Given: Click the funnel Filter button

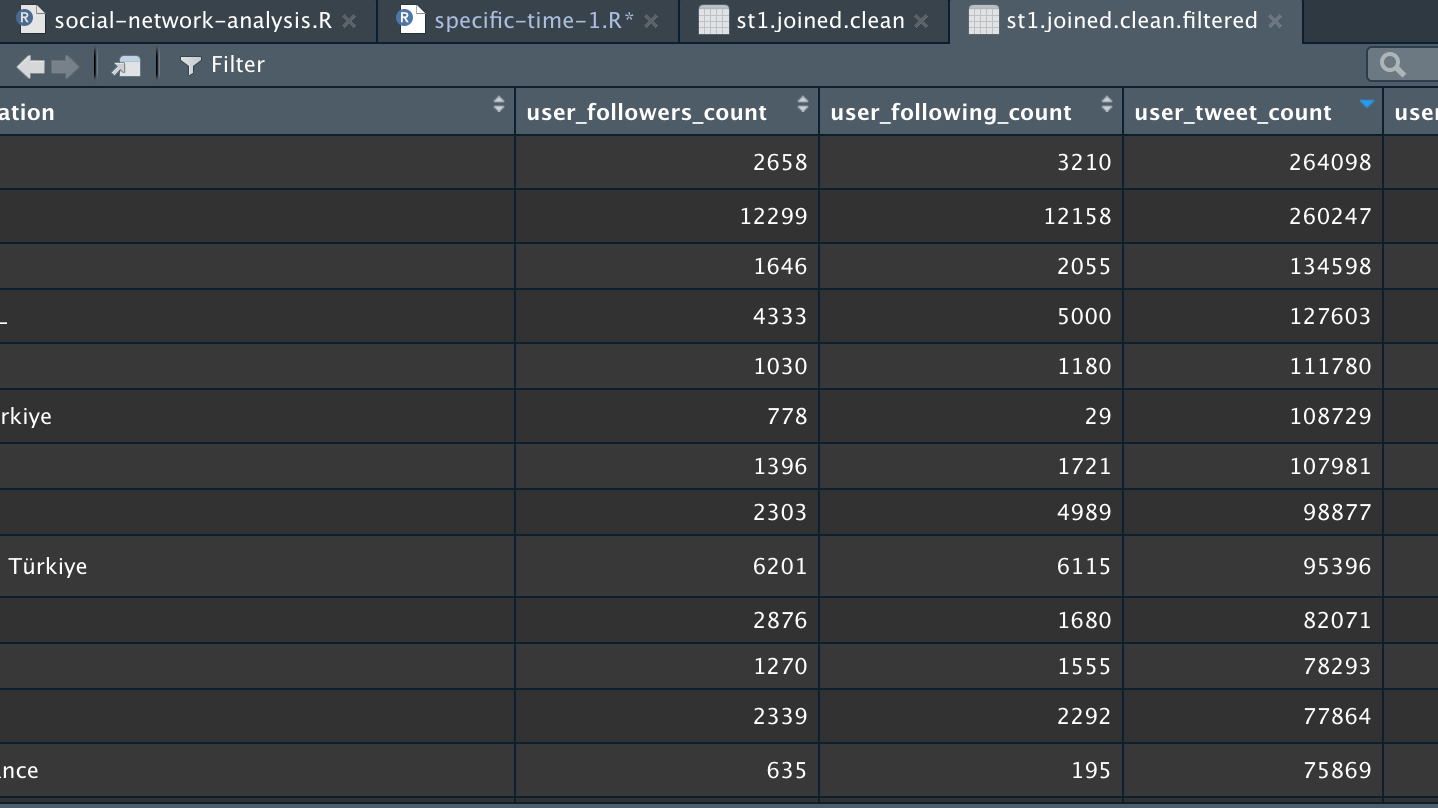Looking at the screenshot, I should 222,65.
